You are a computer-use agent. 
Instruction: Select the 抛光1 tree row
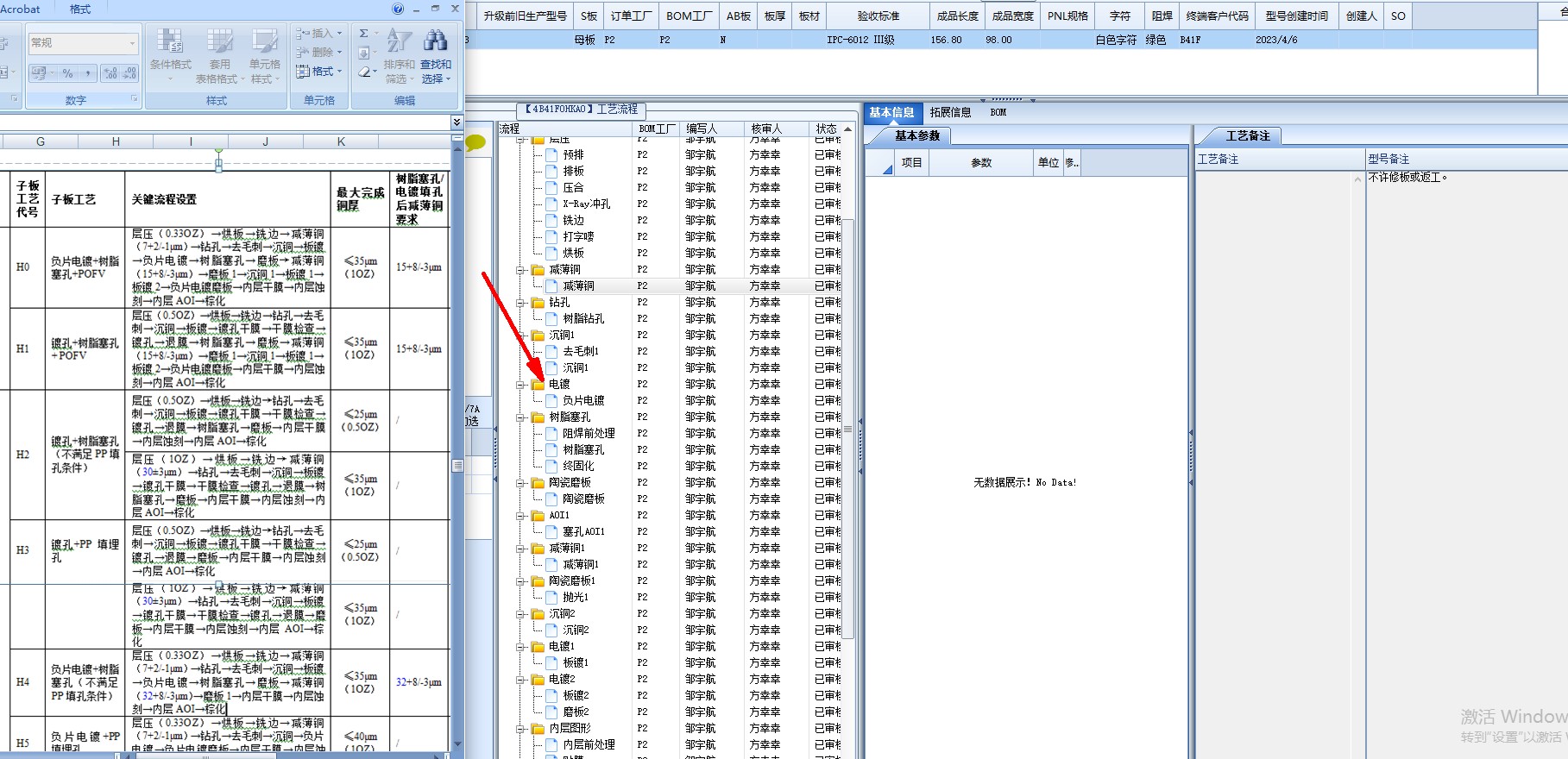click(576, 598)
